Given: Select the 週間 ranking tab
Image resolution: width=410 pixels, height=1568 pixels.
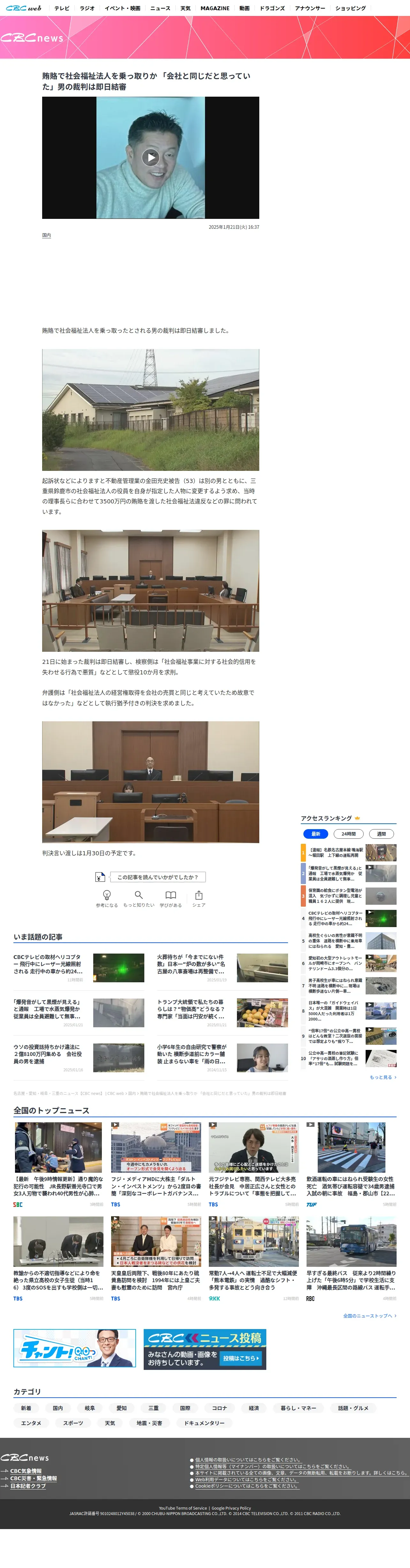Looking at the screenshot, I should point(381,834).
